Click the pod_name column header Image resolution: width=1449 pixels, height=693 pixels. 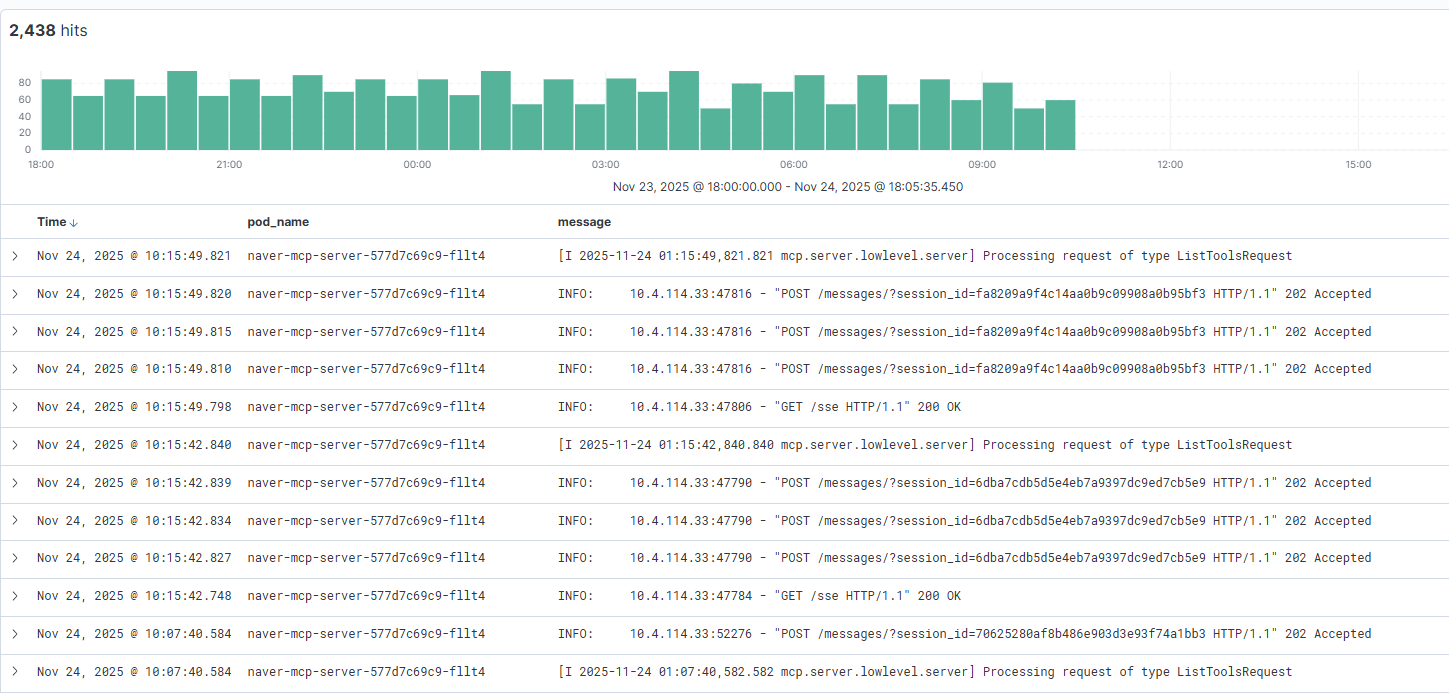pyautogui.click(x=278, y=221)
